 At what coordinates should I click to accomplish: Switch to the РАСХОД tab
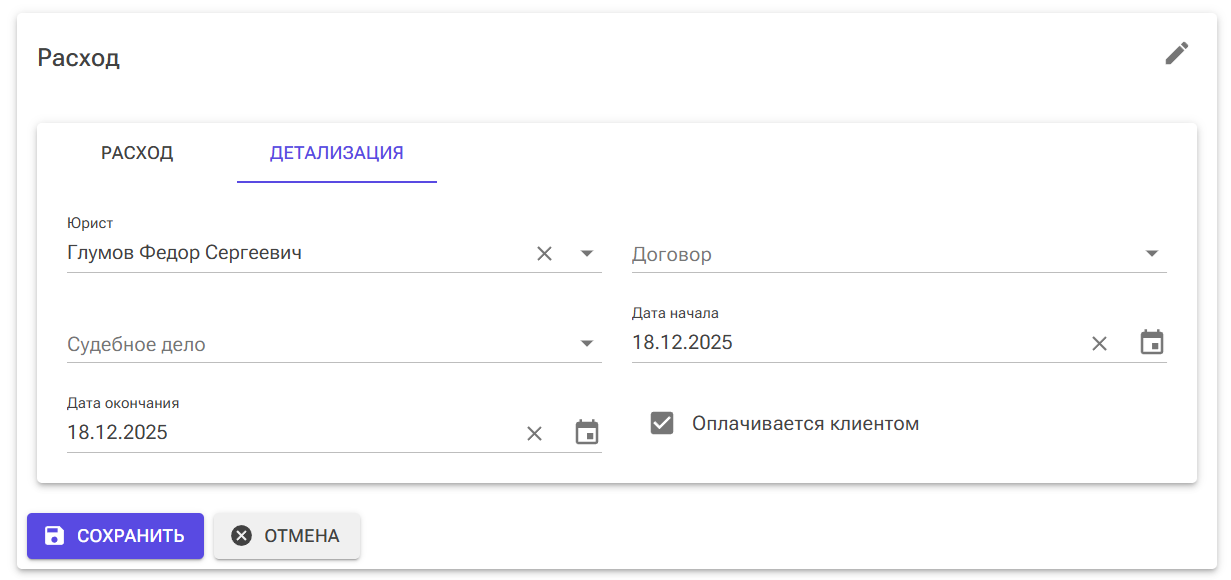[136, 153]
